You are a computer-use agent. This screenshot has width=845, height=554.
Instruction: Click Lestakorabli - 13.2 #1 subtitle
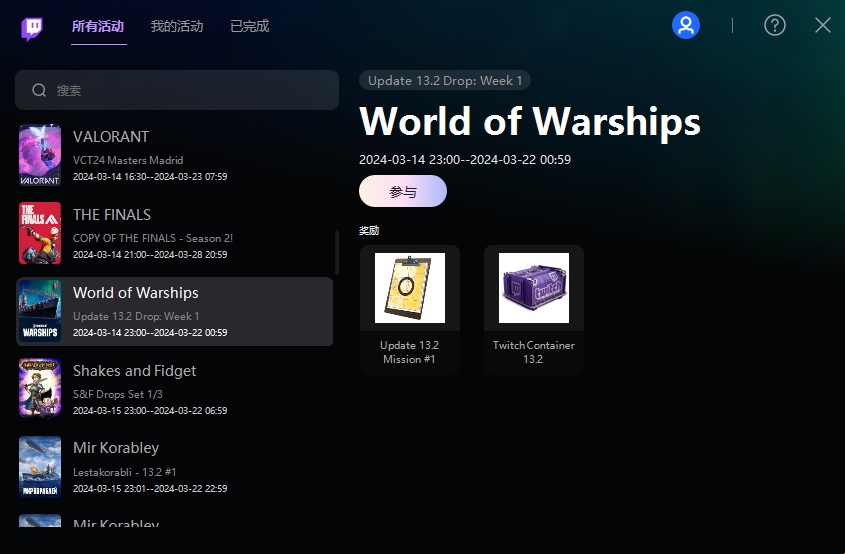(124, 472)
